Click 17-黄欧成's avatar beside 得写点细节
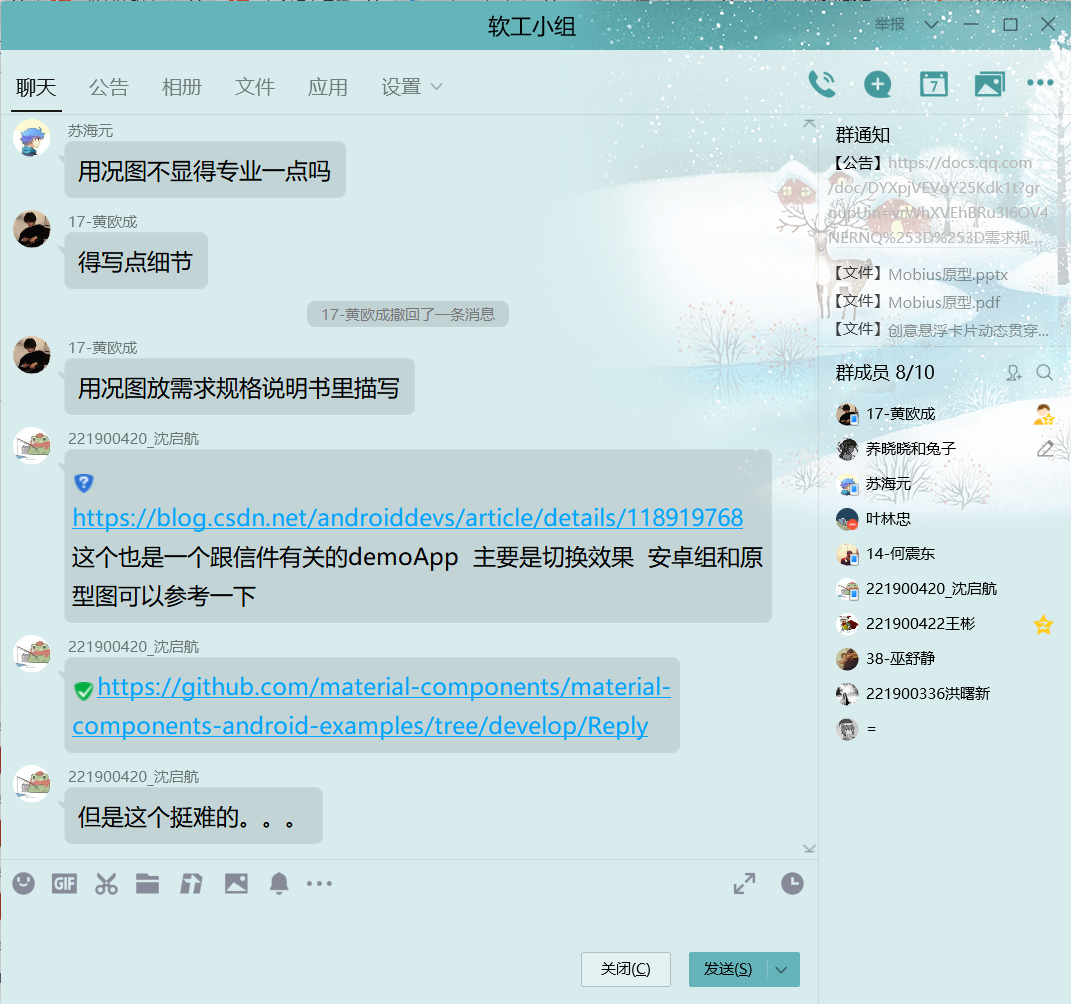 tap(32, 229)
